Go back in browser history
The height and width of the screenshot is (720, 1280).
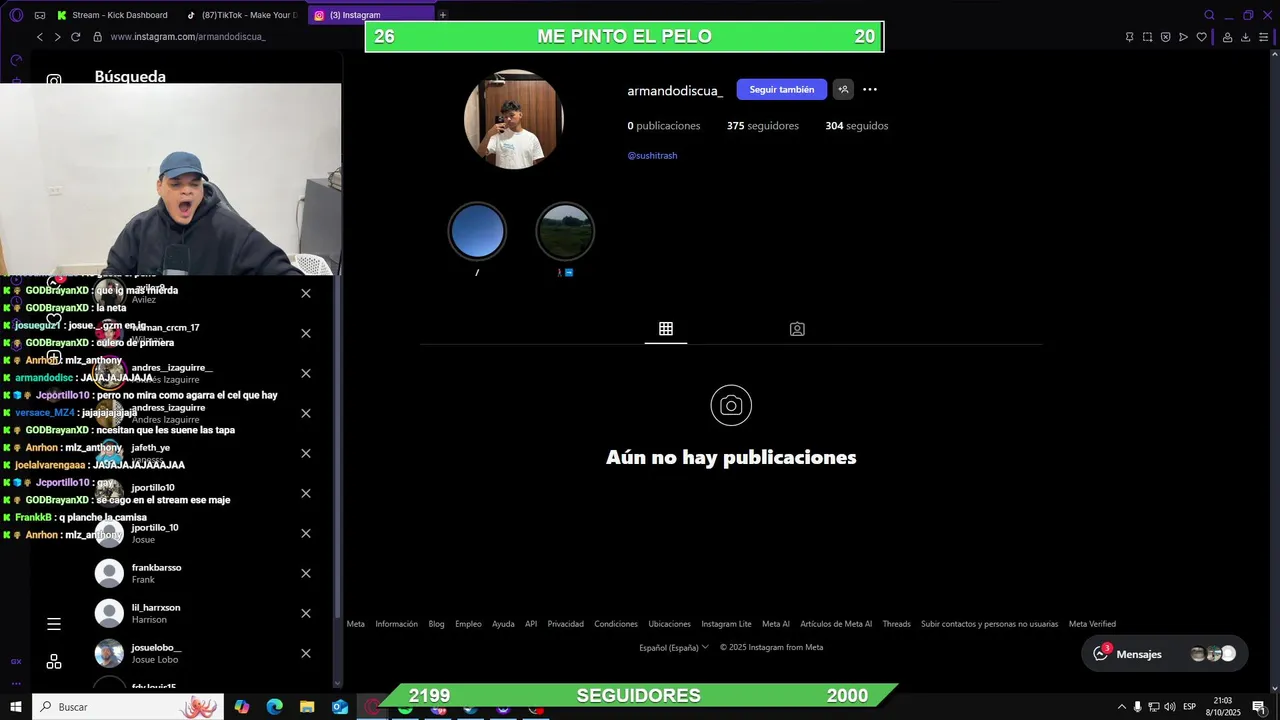click(x=40, y=37)
